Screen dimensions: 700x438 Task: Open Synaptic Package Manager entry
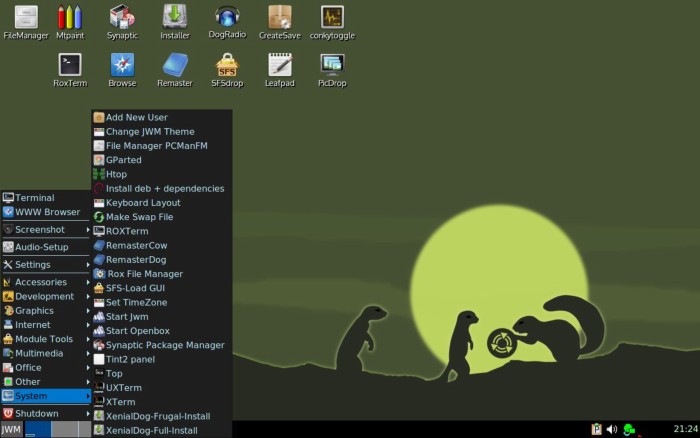(162, 346)
